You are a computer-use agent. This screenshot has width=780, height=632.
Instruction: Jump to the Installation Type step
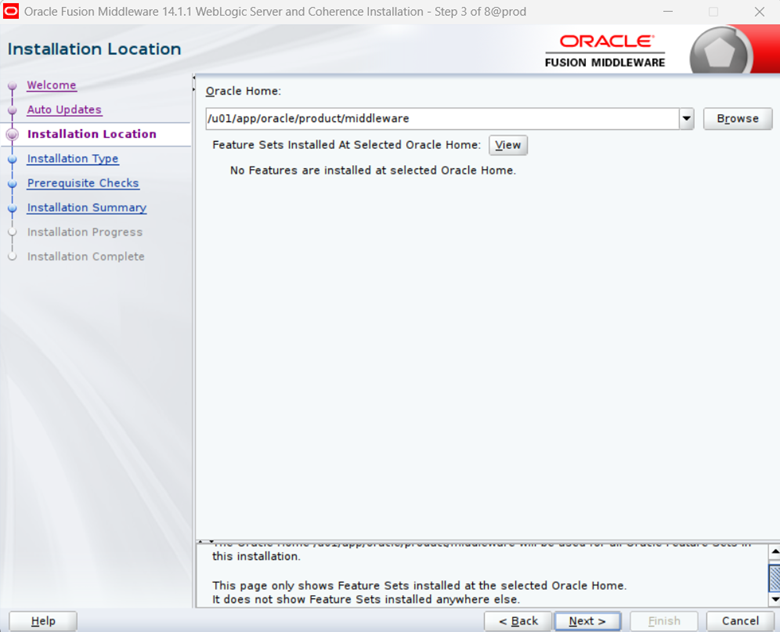[x=73, y=158]
